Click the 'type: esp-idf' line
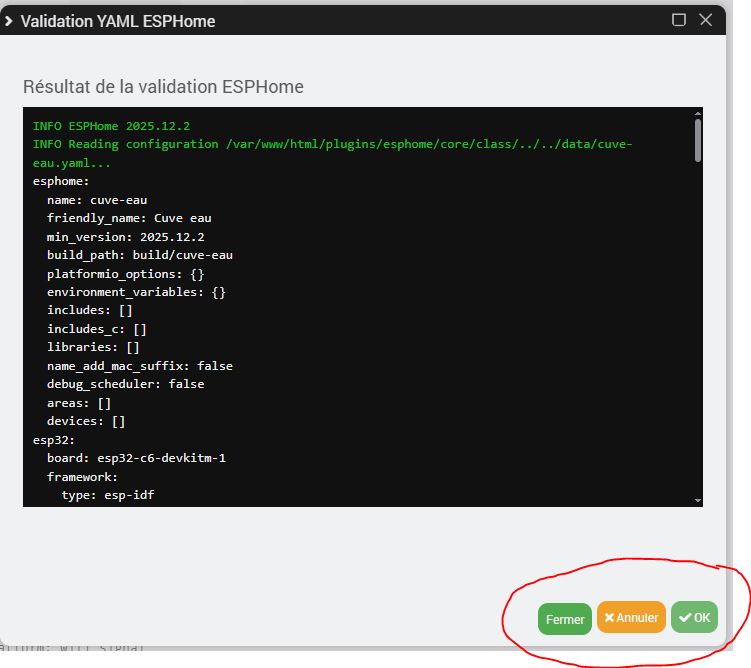Viewport: 751px width, 668px height. [108, 495]
